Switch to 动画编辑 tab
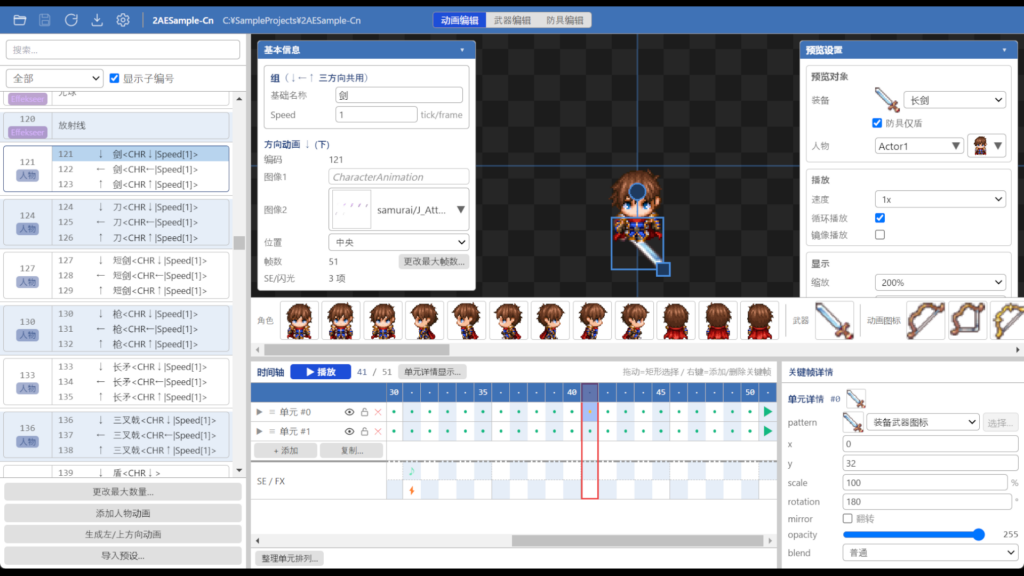 click(460, 20)
